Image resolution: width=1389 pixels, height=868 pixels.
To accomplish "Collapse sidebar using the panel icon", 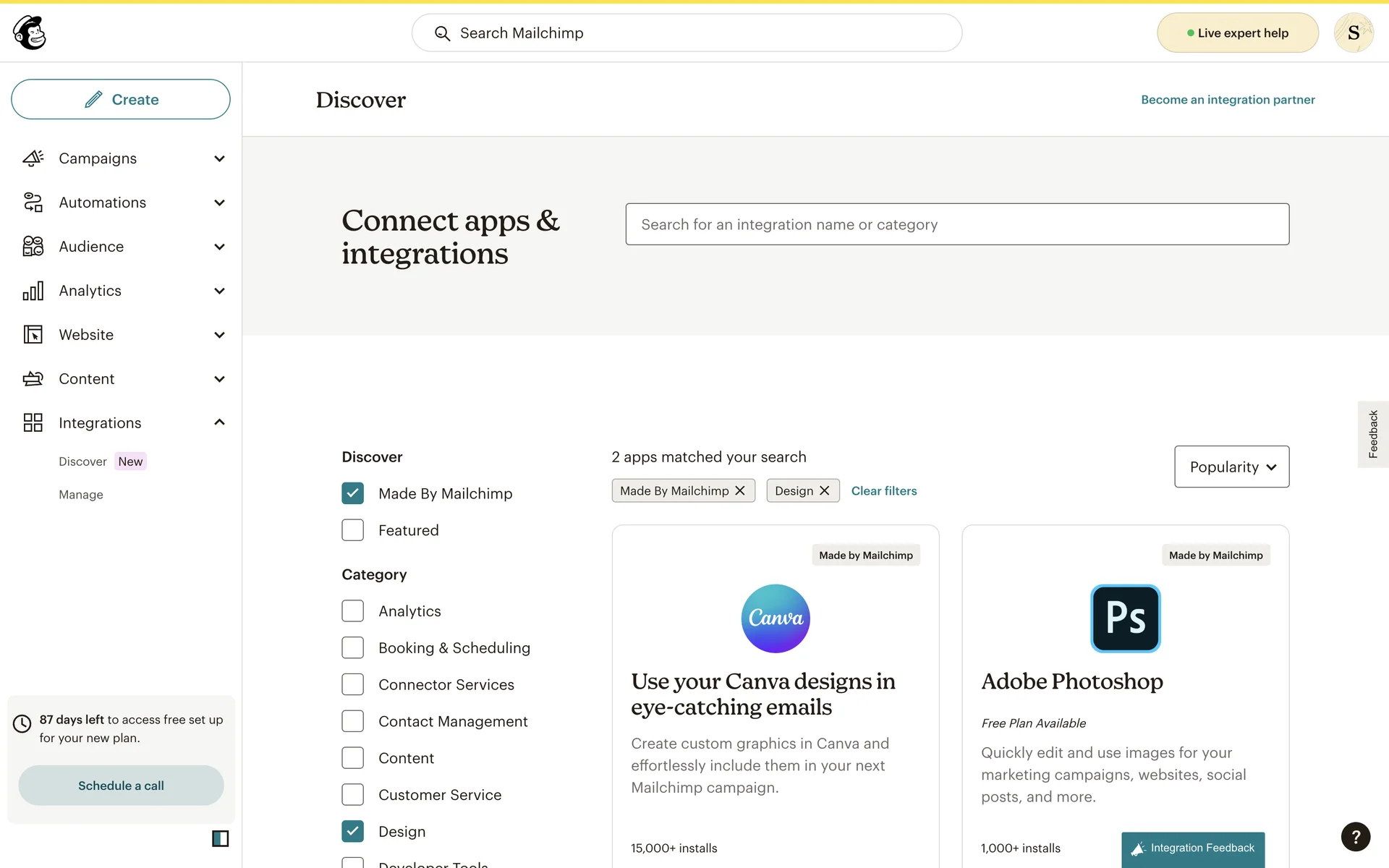I will coord(220,838).
